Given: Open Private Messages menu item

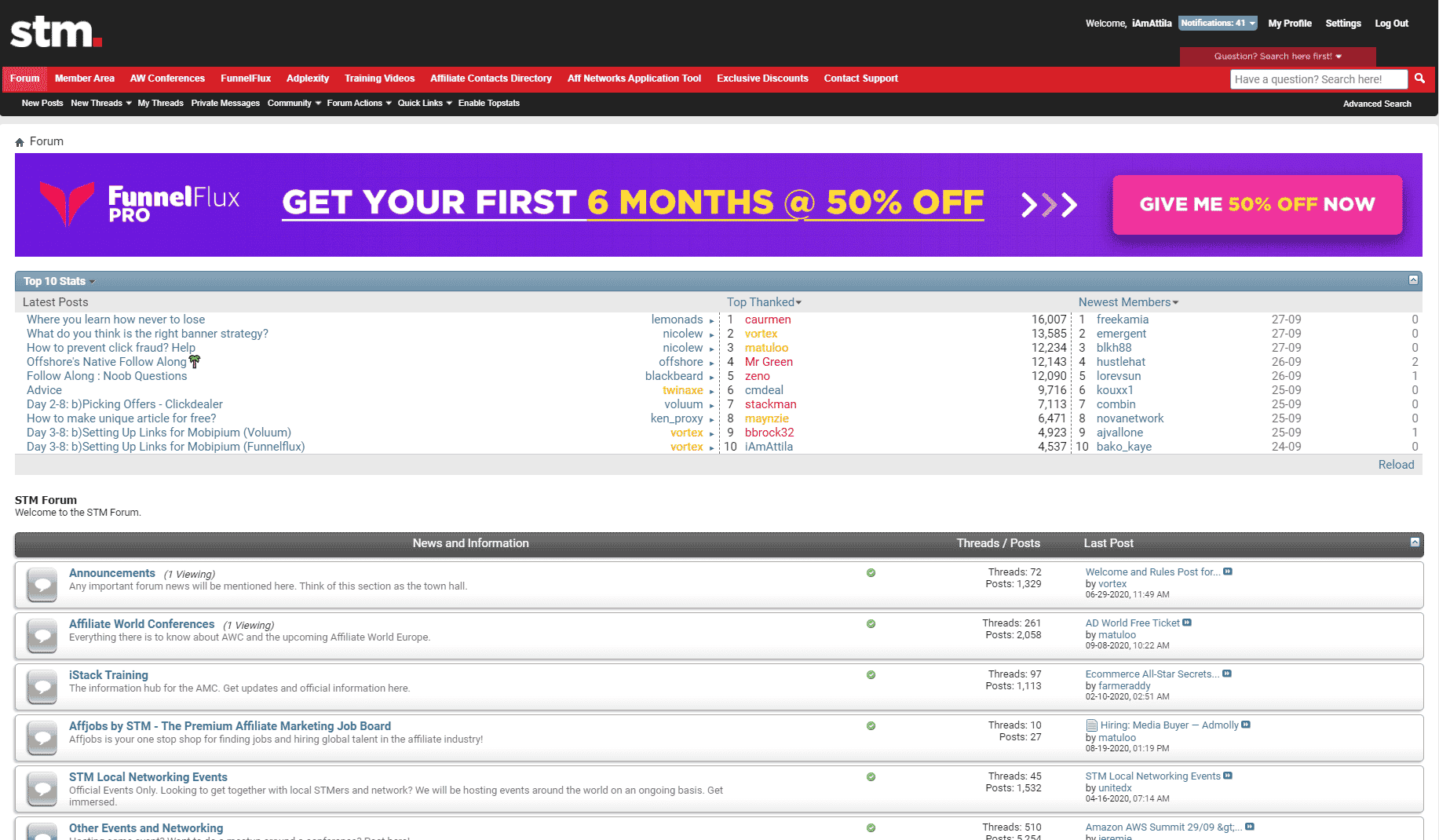Looking at the screenshot, I should pos(225,103).
